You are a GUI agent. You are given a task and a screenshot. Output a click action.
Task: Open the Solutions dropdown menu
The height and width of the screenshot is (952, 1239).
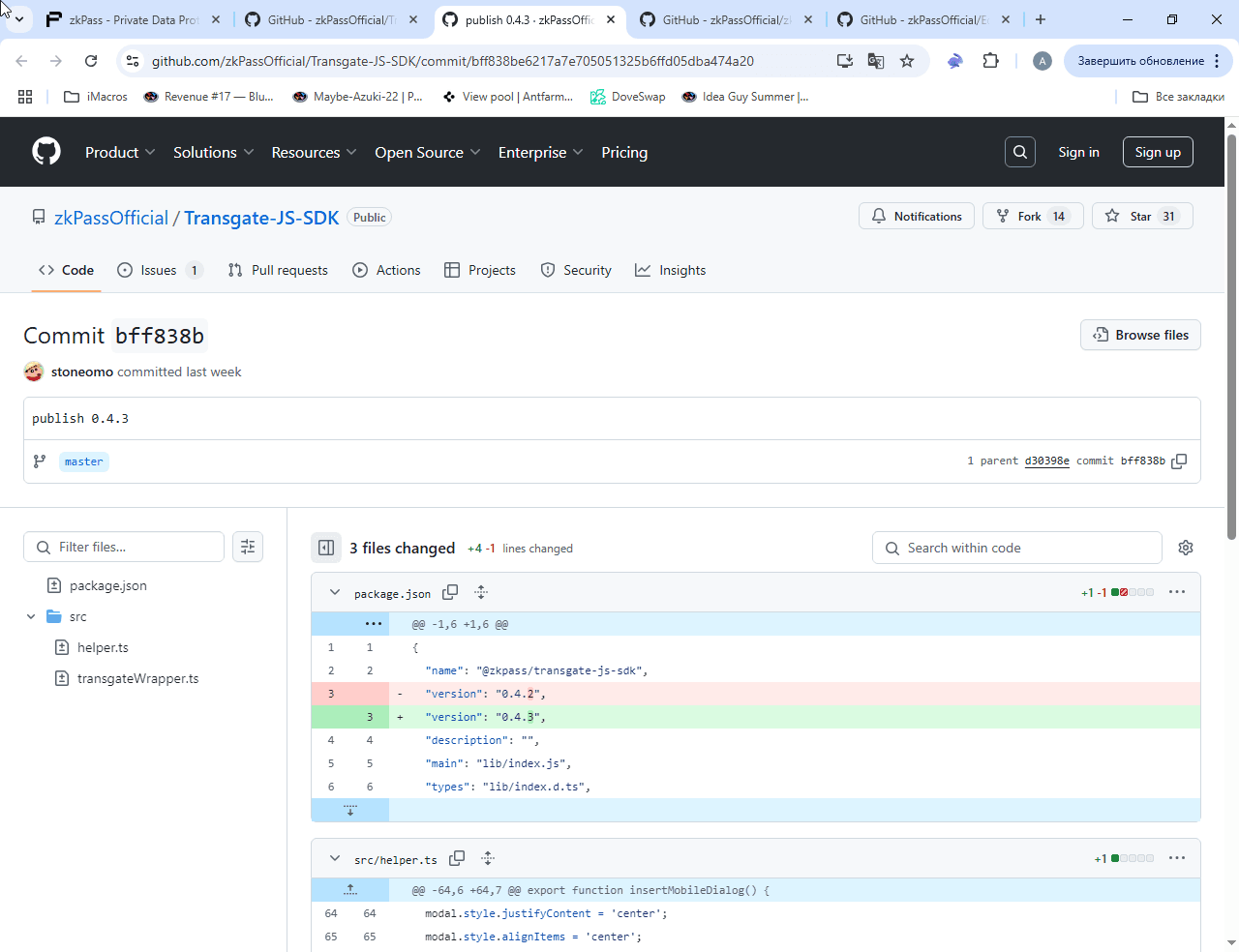point(214,152)
